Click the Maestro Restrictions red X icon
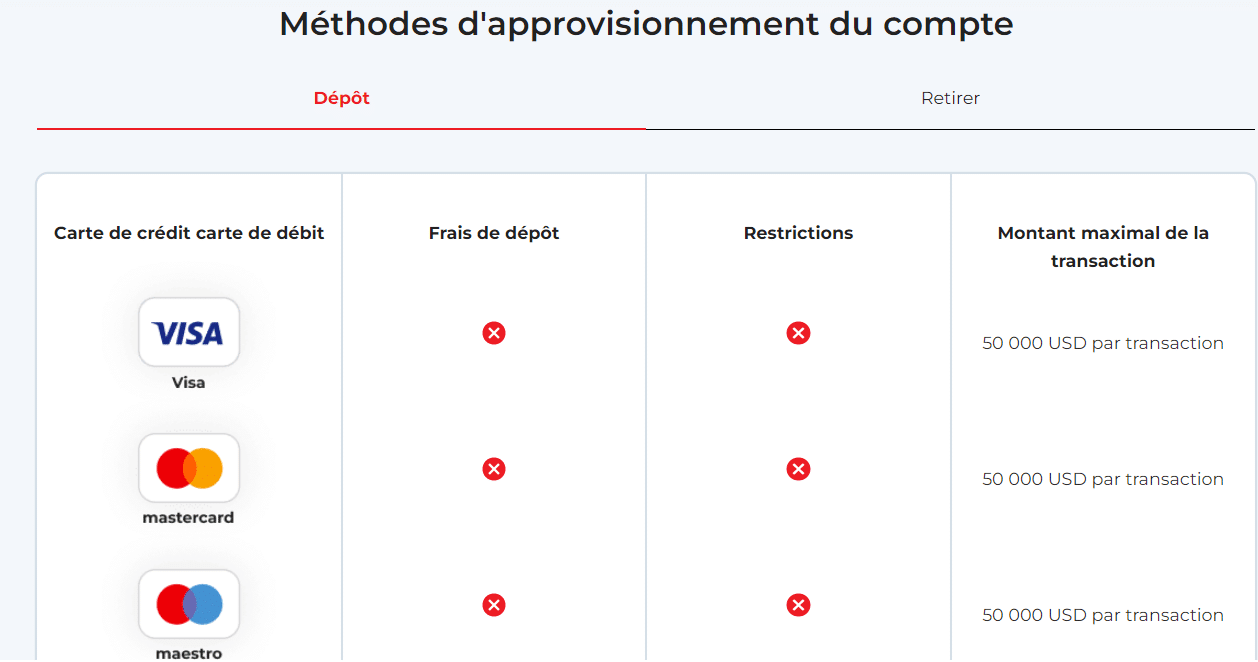Viewport: 1258px width, 662px height. pyautogui.click(x=798, y=605)
